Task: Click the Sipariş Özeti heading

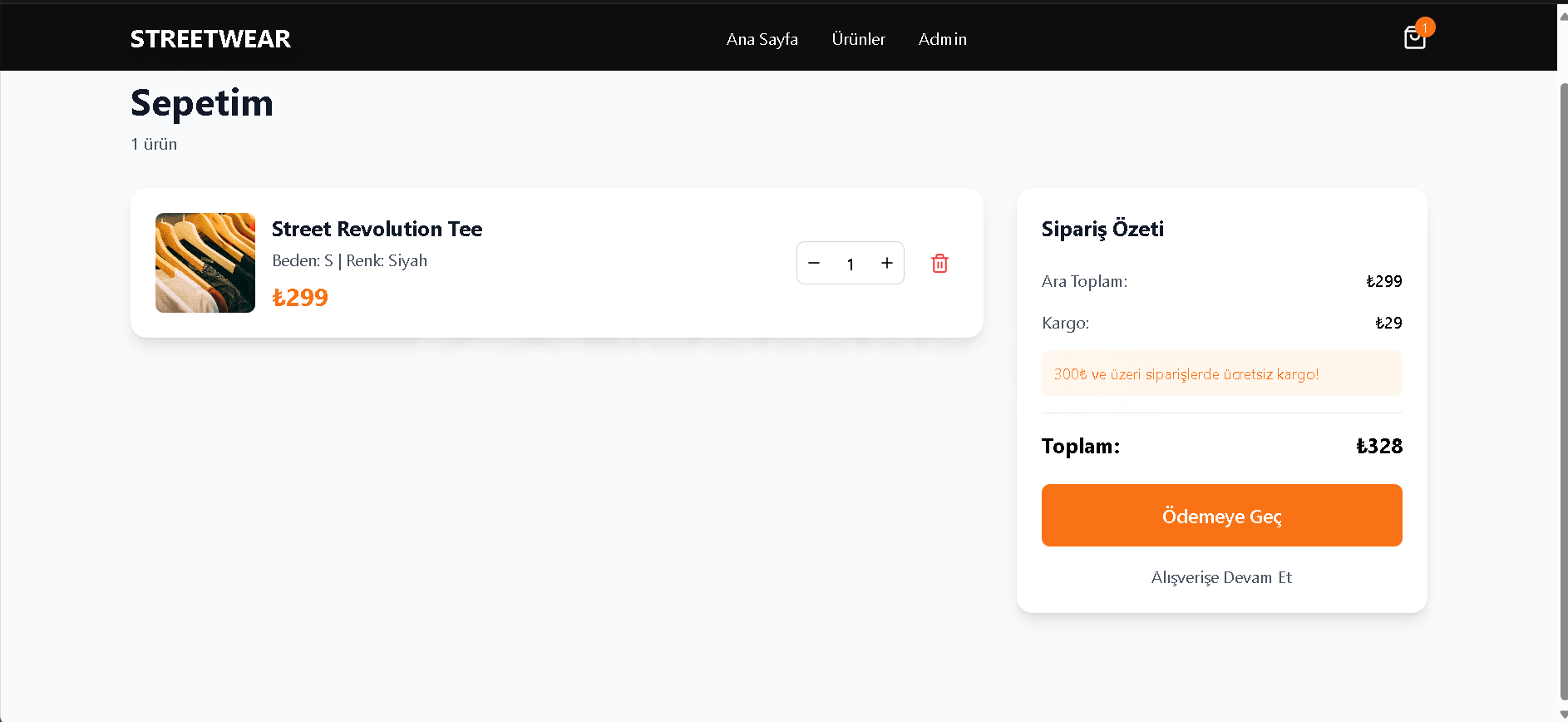Action: 1102,229
